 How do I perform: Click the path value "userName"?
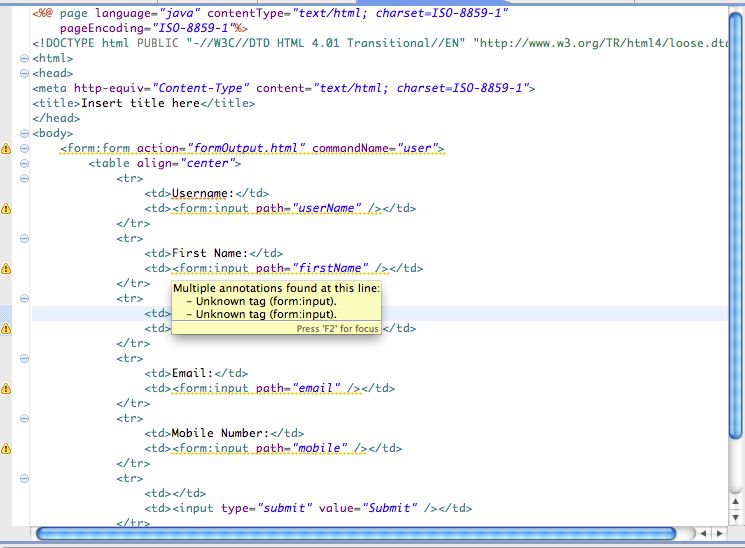[326, 208]
